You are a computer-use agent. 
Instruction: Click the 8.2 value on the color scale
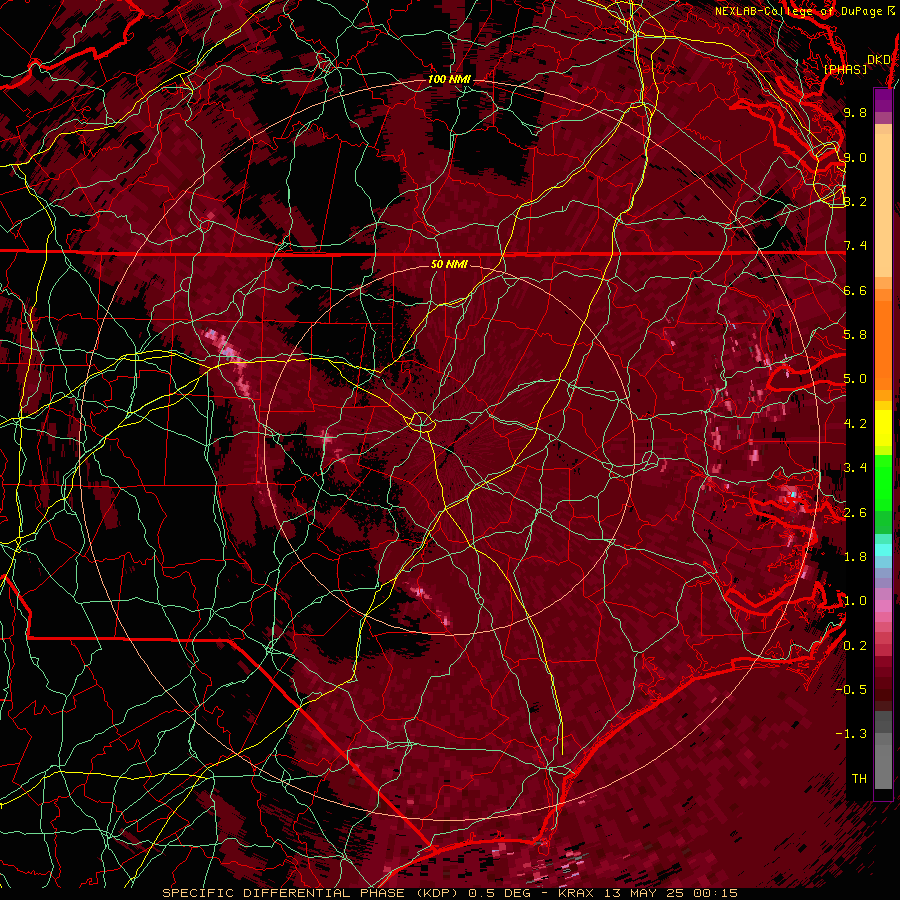[855, 201]
